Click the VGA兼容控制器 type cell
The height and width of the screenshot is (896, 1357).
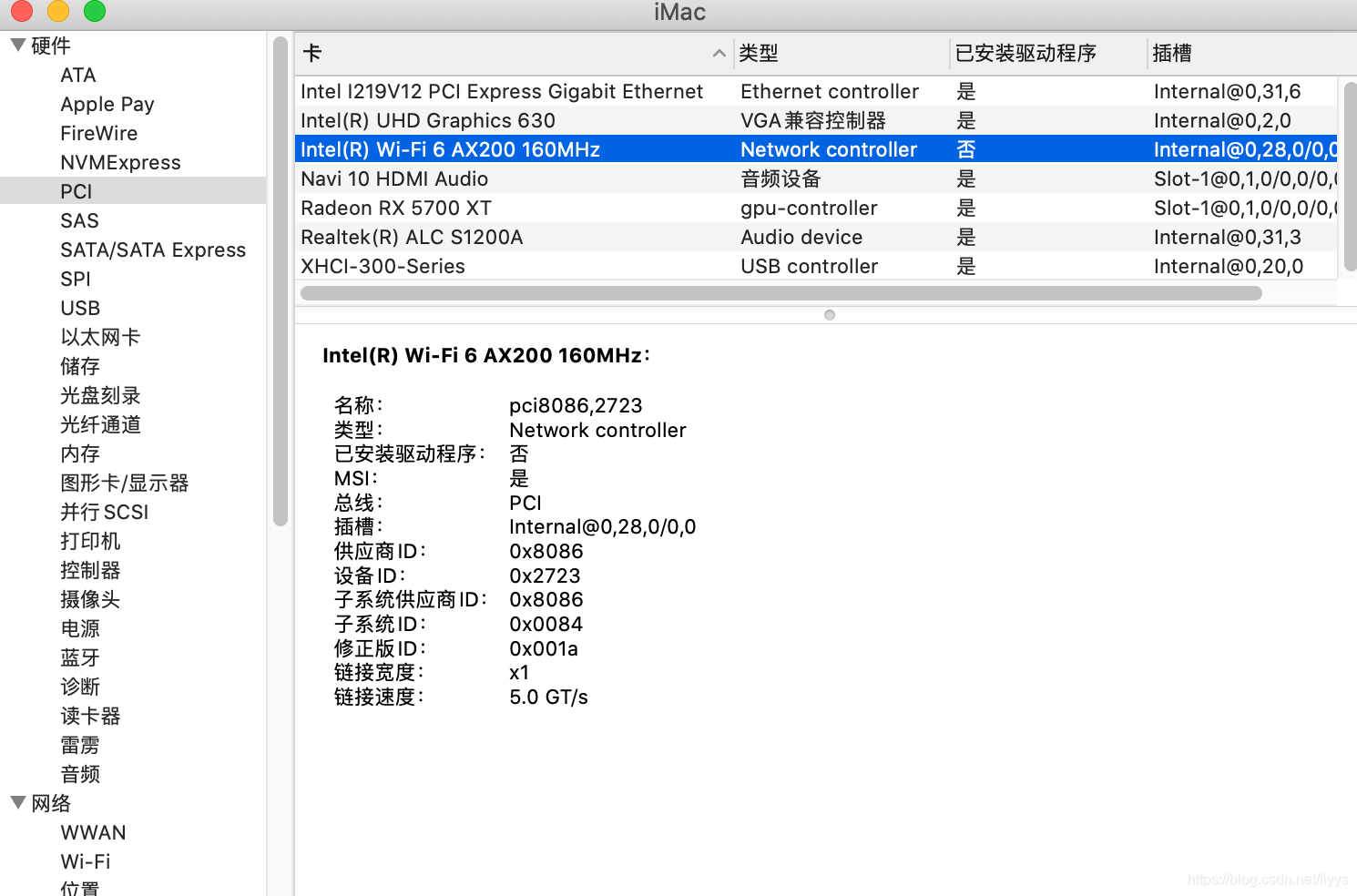pyautogui.click(x=813, y=120)
